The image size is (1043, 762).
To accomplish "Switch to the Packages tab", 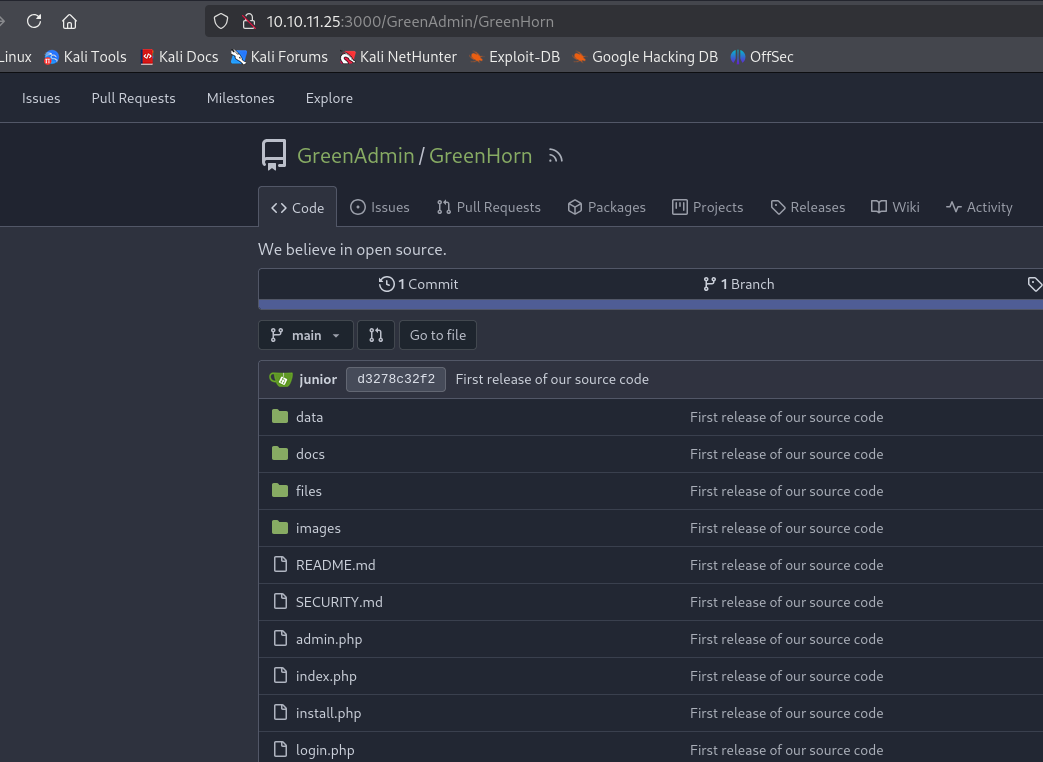I will [606, 207].
